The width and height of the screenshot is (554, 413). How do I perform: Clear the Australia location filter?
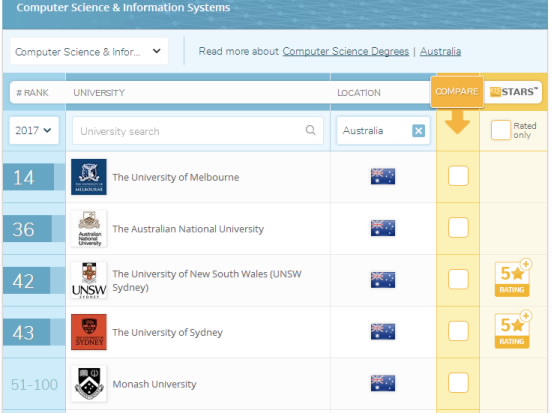pyautogui.click(x=418, y=131)
